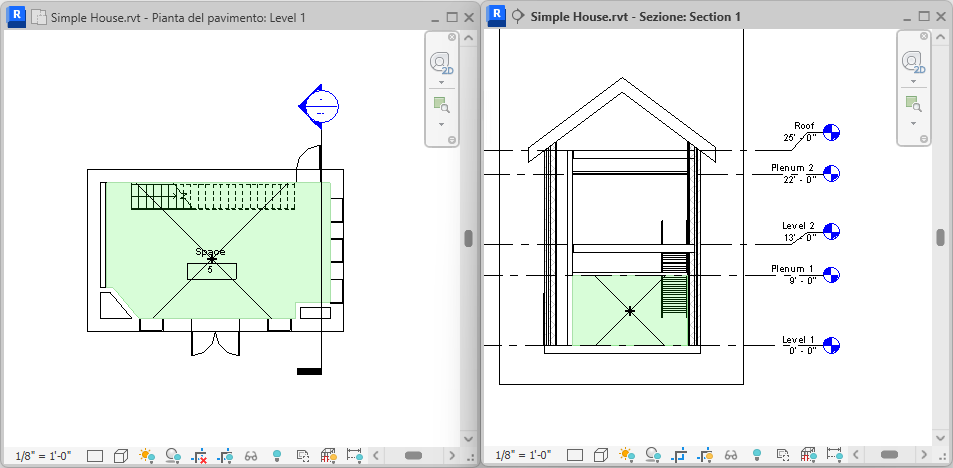Select the Level 2 level head symbol
This screenshot has height=468, width=953.
(831, 232)
